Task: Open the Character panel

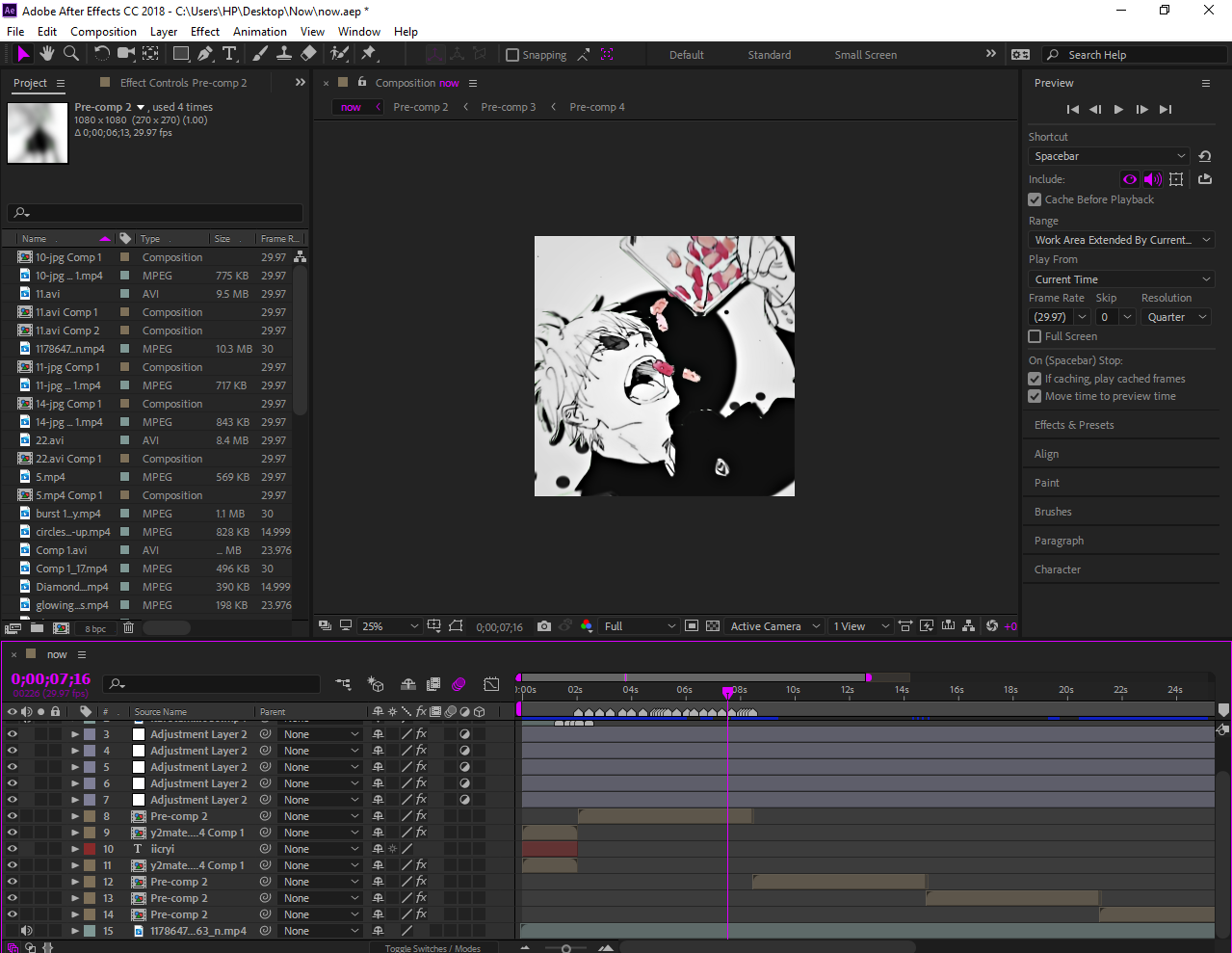Action: 1058,569
